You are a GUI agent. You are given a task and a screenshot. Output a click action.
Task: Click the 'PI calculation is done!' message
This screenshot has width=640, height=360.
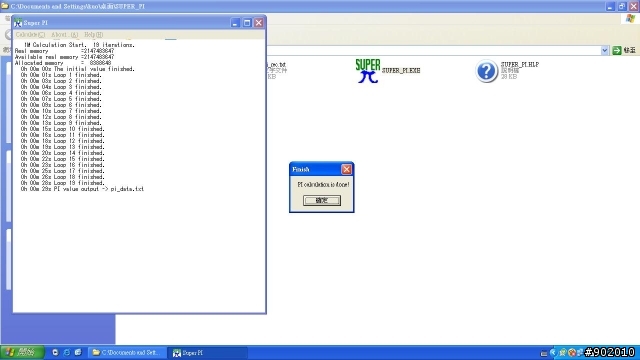(323, 185)
